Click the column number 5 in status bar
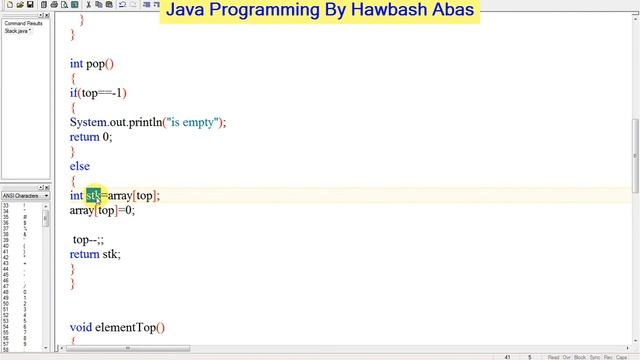The height and width of the screenshot is (360, 640). [x=530, y=357]
